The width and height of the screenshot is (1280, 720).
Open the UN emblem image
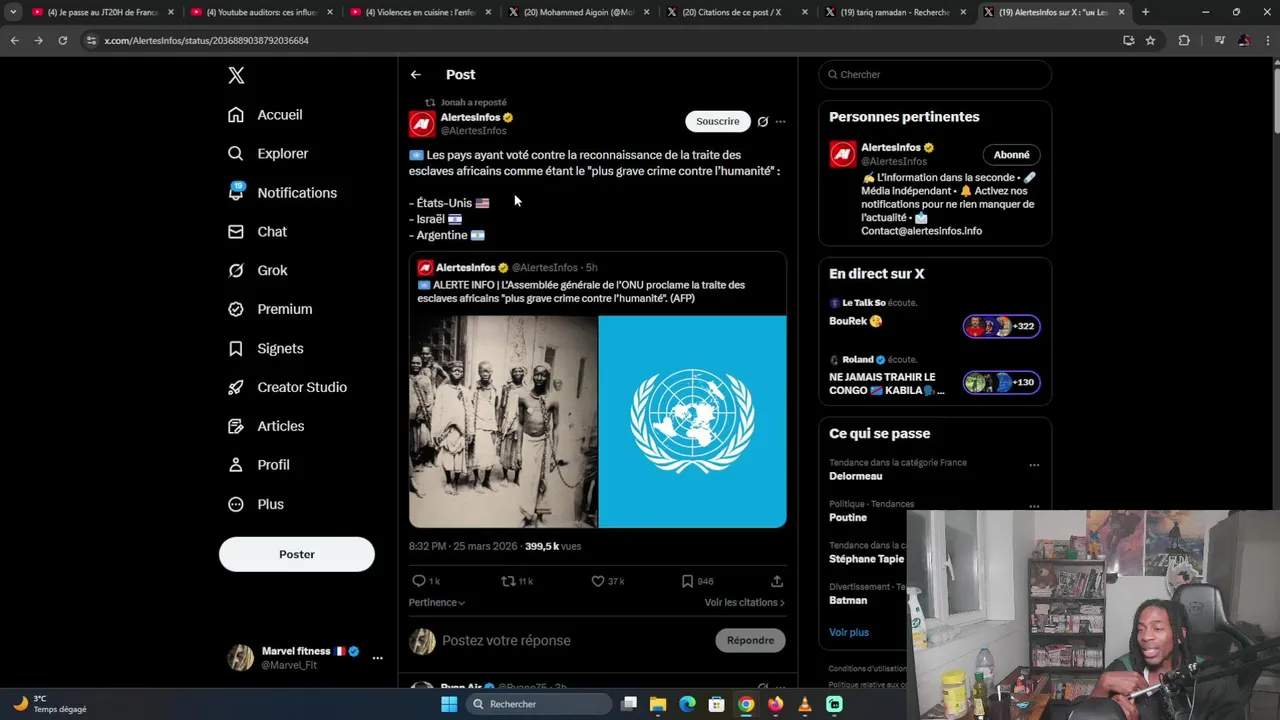[x=693, y=422]
